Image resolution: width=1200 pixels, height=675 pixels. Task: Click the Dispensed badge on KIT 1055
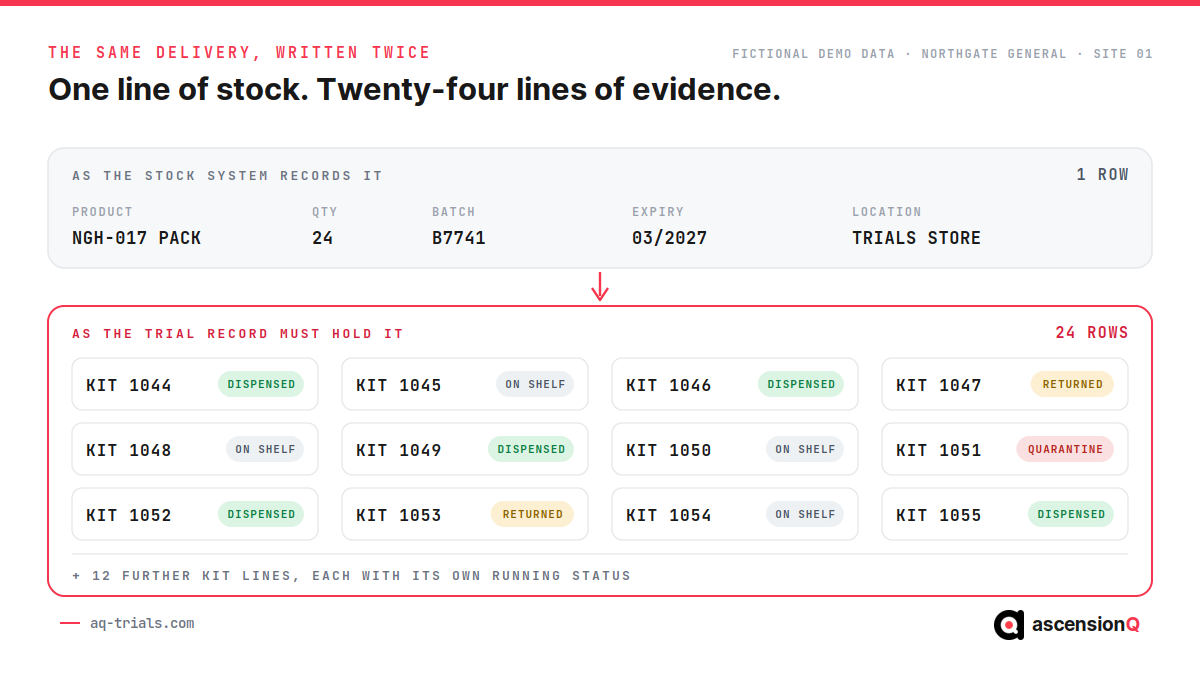pos(1071,514)
